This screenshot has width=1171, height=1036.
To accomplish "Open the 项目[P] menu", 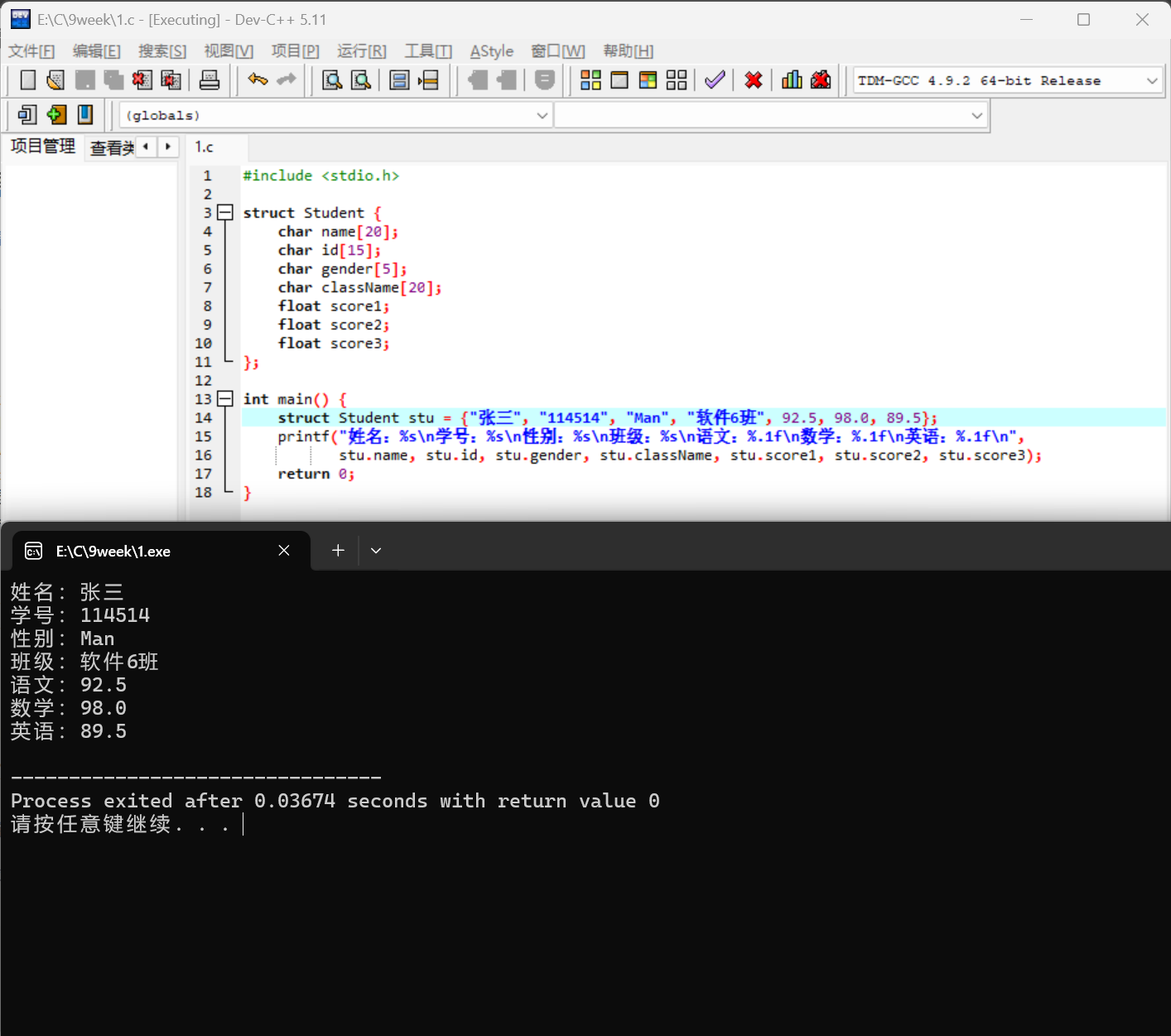I will click(x=296, y=51).
